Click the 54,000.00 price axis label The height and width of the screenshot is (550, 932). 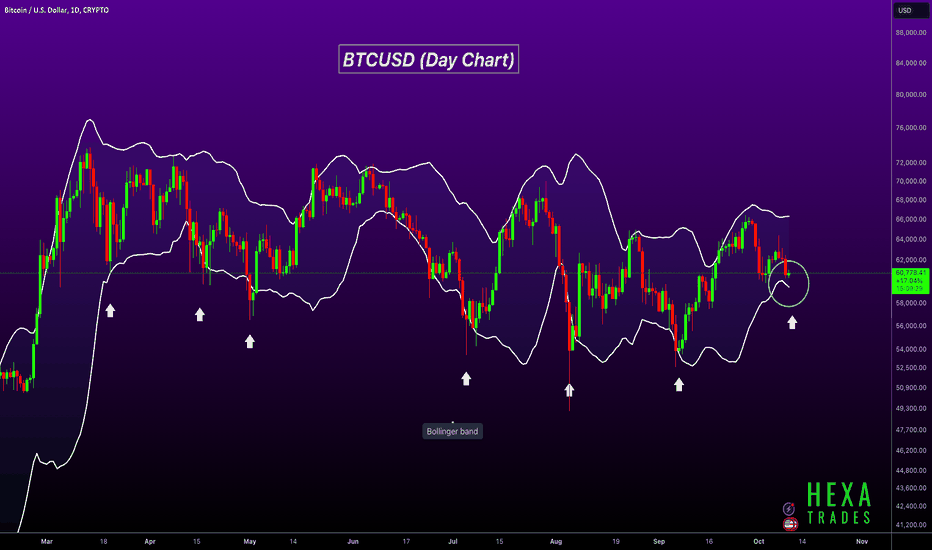[x=911, y=349]
